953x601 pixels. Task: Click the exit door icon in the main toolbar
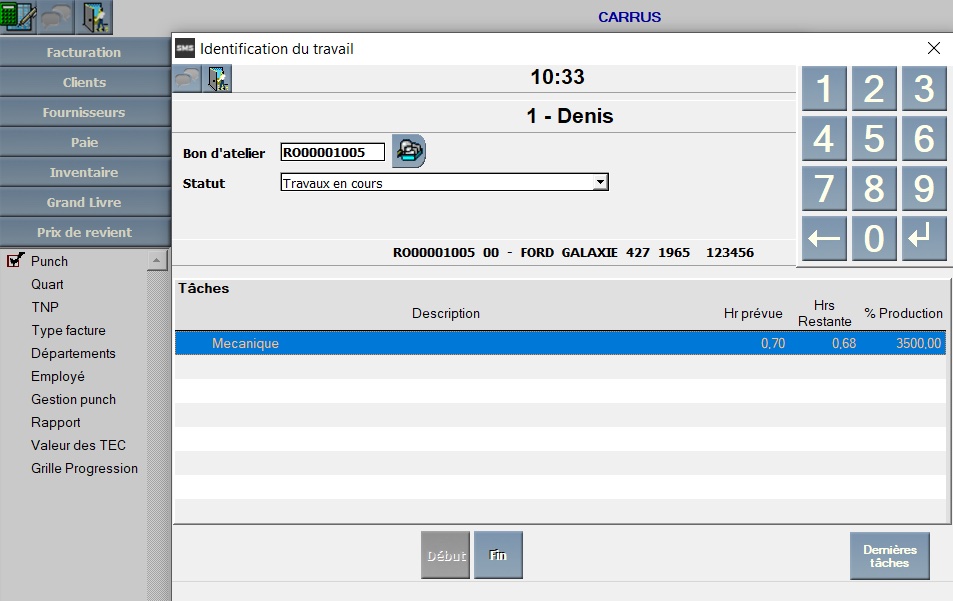point(94,17)
